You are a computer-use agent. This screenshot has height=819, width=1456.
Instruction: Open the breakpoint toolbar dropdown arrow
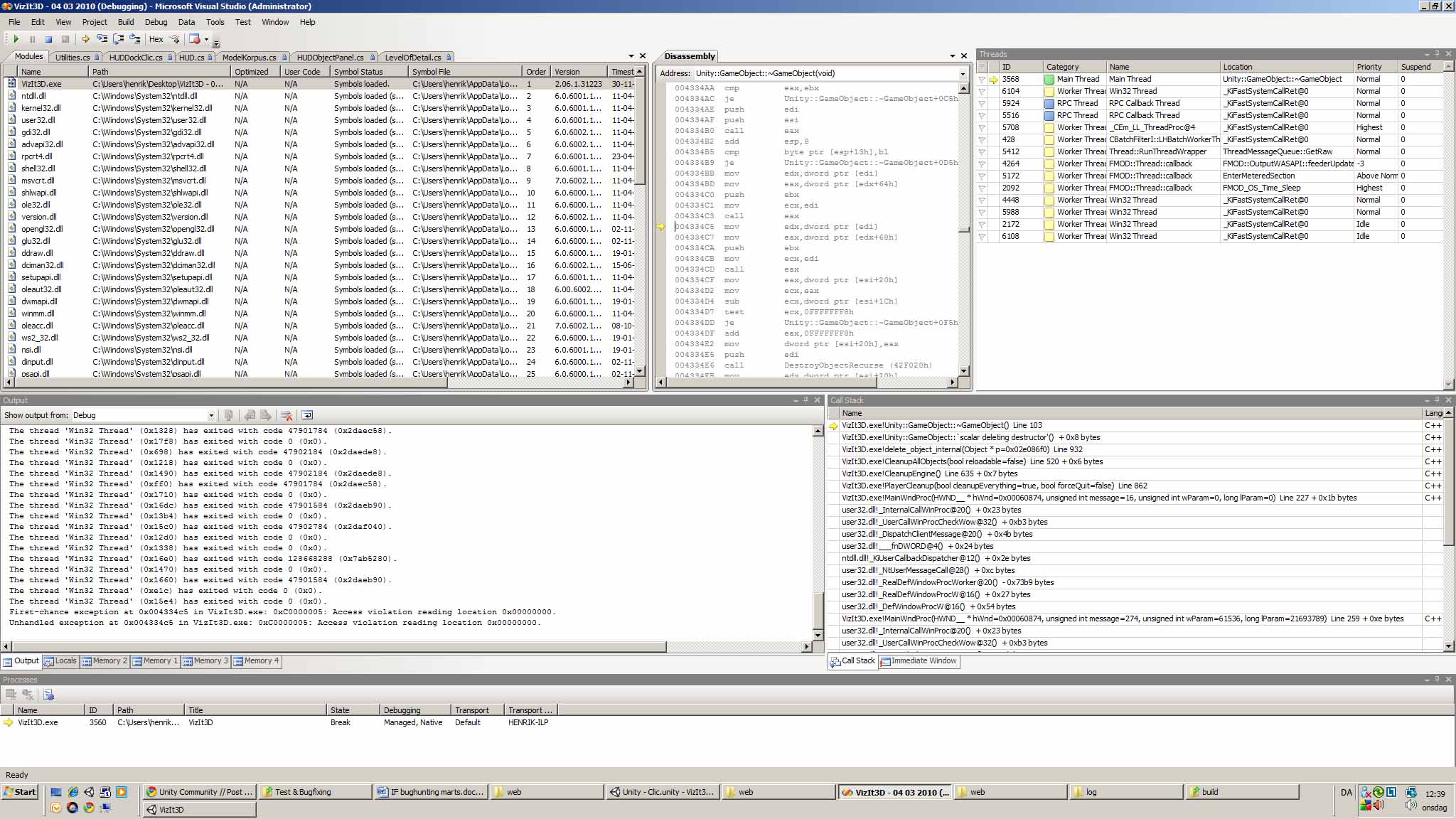click(207, 39)
